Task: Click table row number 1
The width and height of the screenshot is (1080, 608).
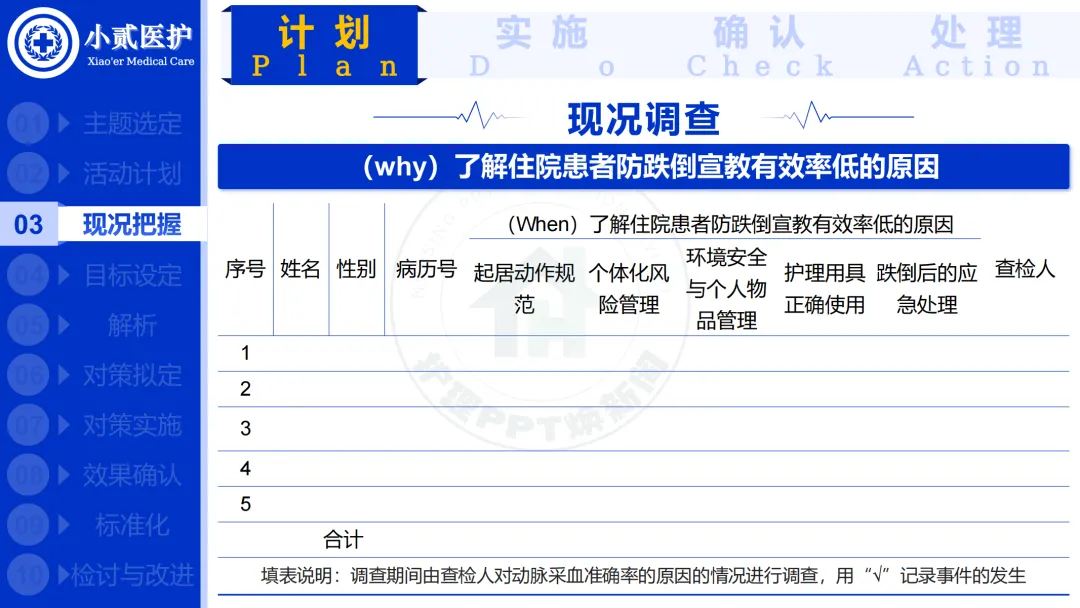Action: 245,353
